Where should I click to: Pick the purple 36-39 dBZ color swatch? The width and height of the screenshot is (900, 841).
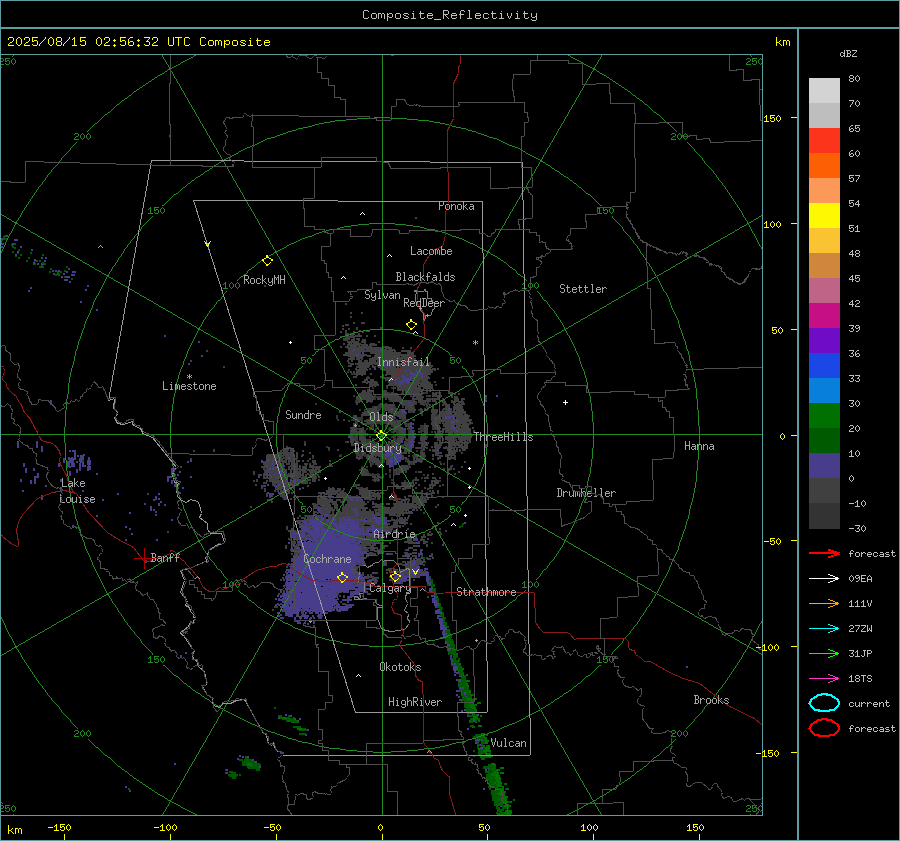(824, 340)
